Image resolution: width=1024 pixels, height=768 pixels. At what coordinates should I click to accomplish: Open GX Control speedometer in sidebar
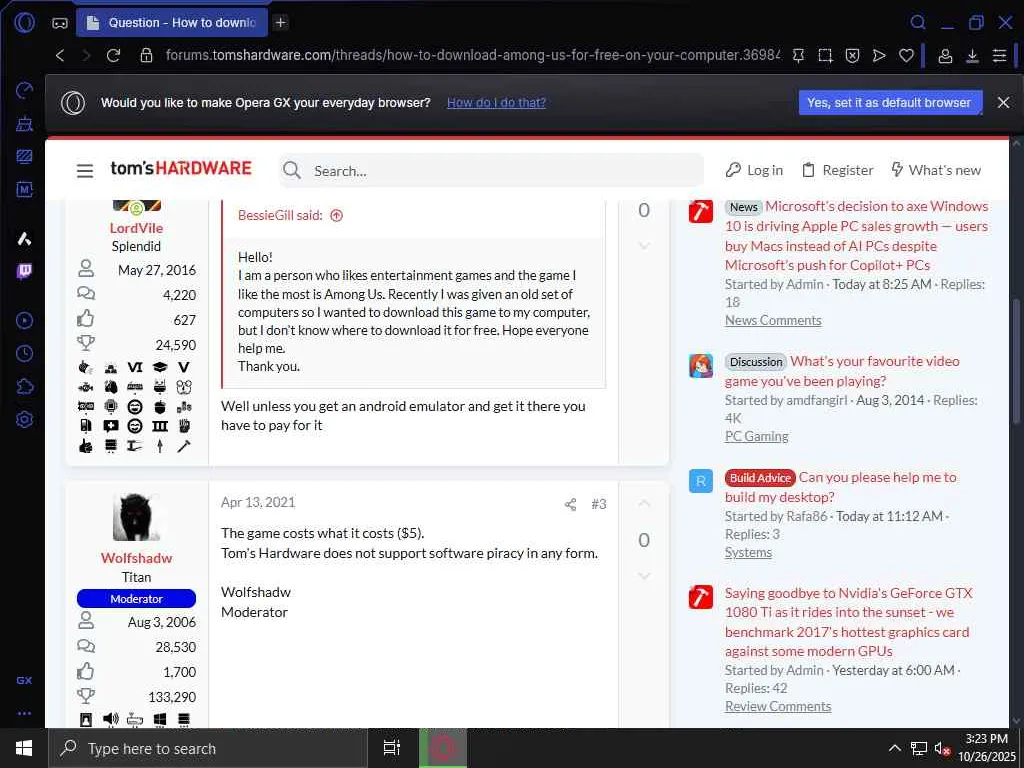pos(24,90)
